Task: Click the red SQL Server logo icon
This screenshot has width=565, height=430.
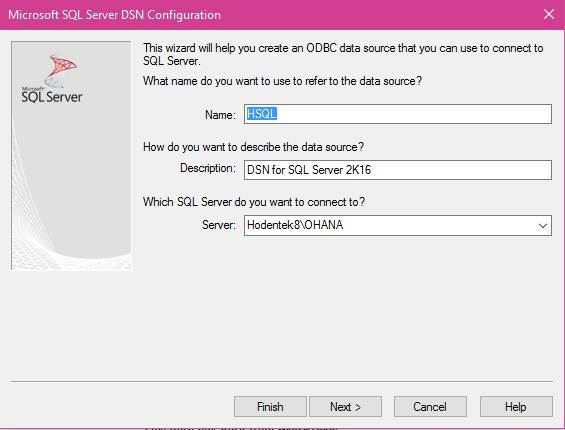Action: pyautogui.click(x=60, y=70)
